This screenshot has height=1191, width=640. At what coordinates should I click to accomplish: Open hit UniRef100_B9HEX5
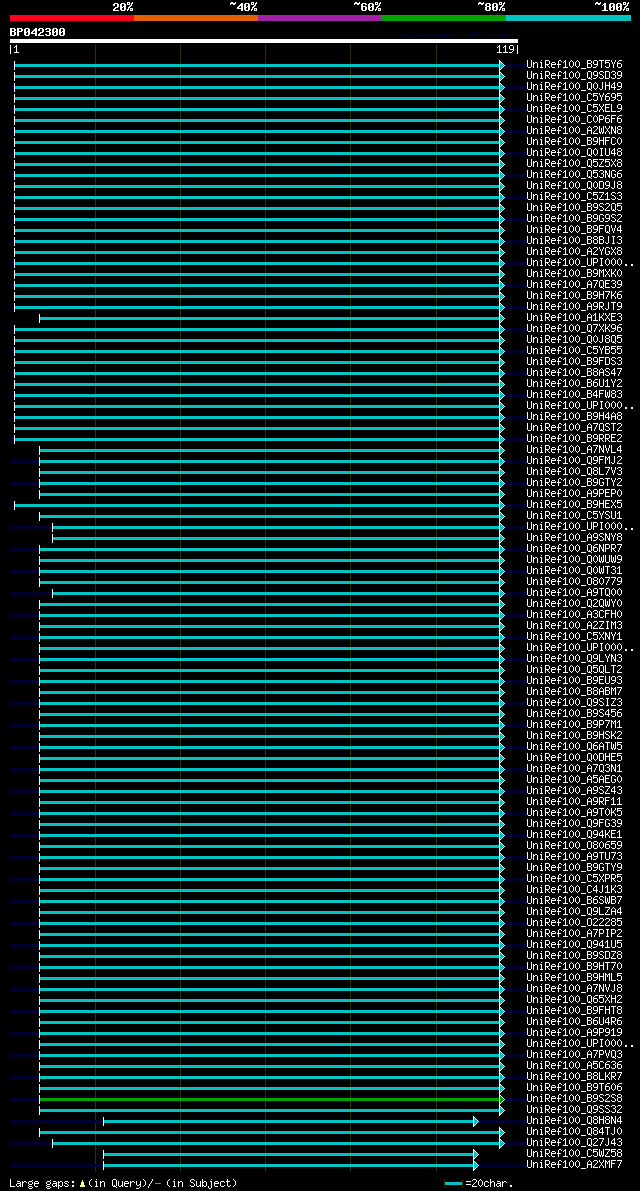click(574, 505)
